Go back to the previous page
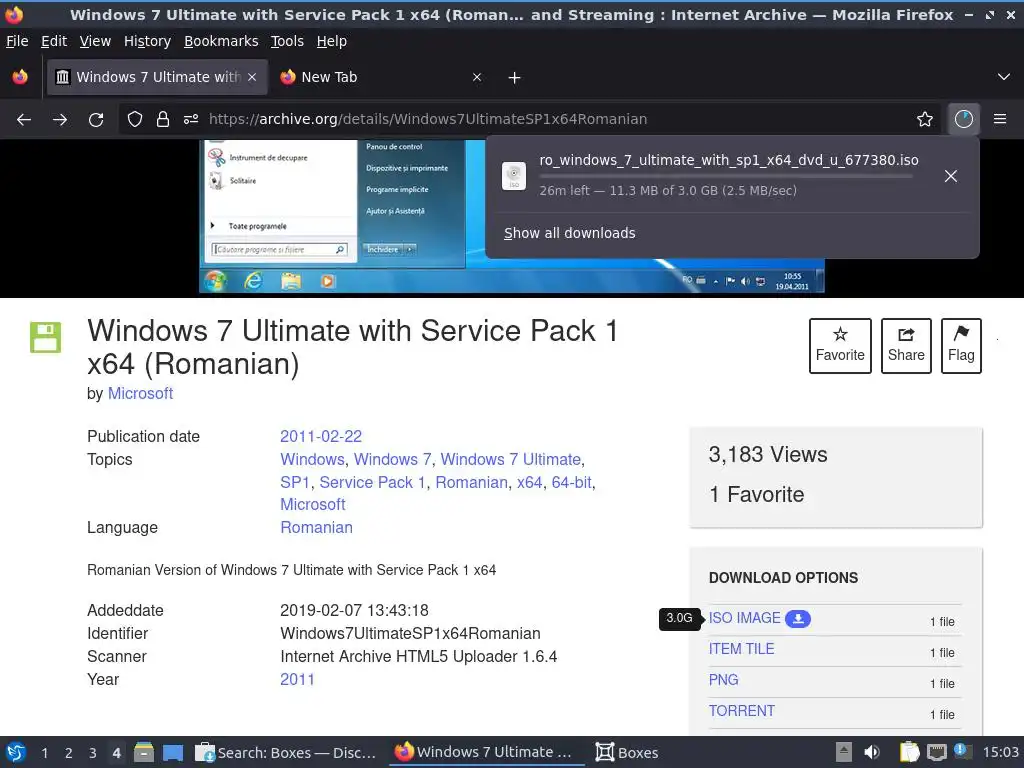This screenshot has height=768, width=1024. pos(24,120)
